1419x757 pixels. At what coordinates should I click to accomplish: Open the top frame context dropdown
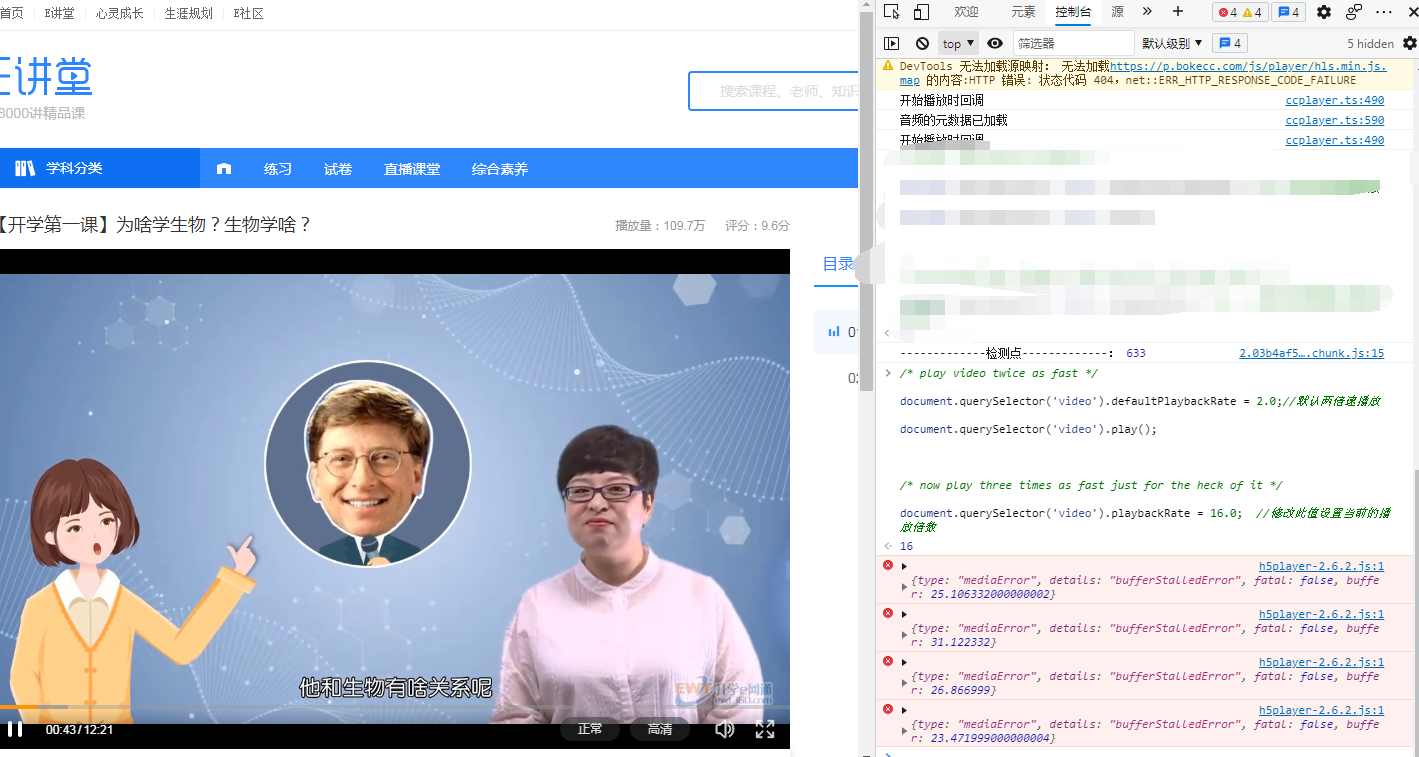tap(956, 43)
